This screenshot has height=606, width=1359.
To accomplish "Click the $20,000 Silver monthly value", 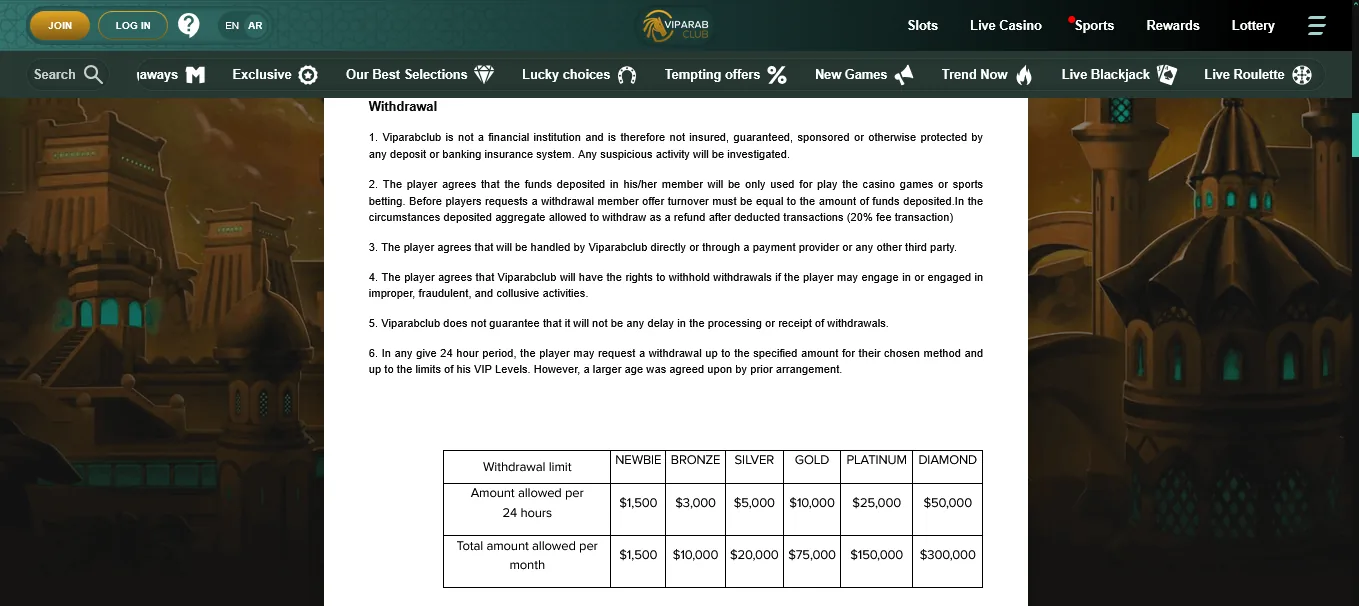I will (754, 555).
